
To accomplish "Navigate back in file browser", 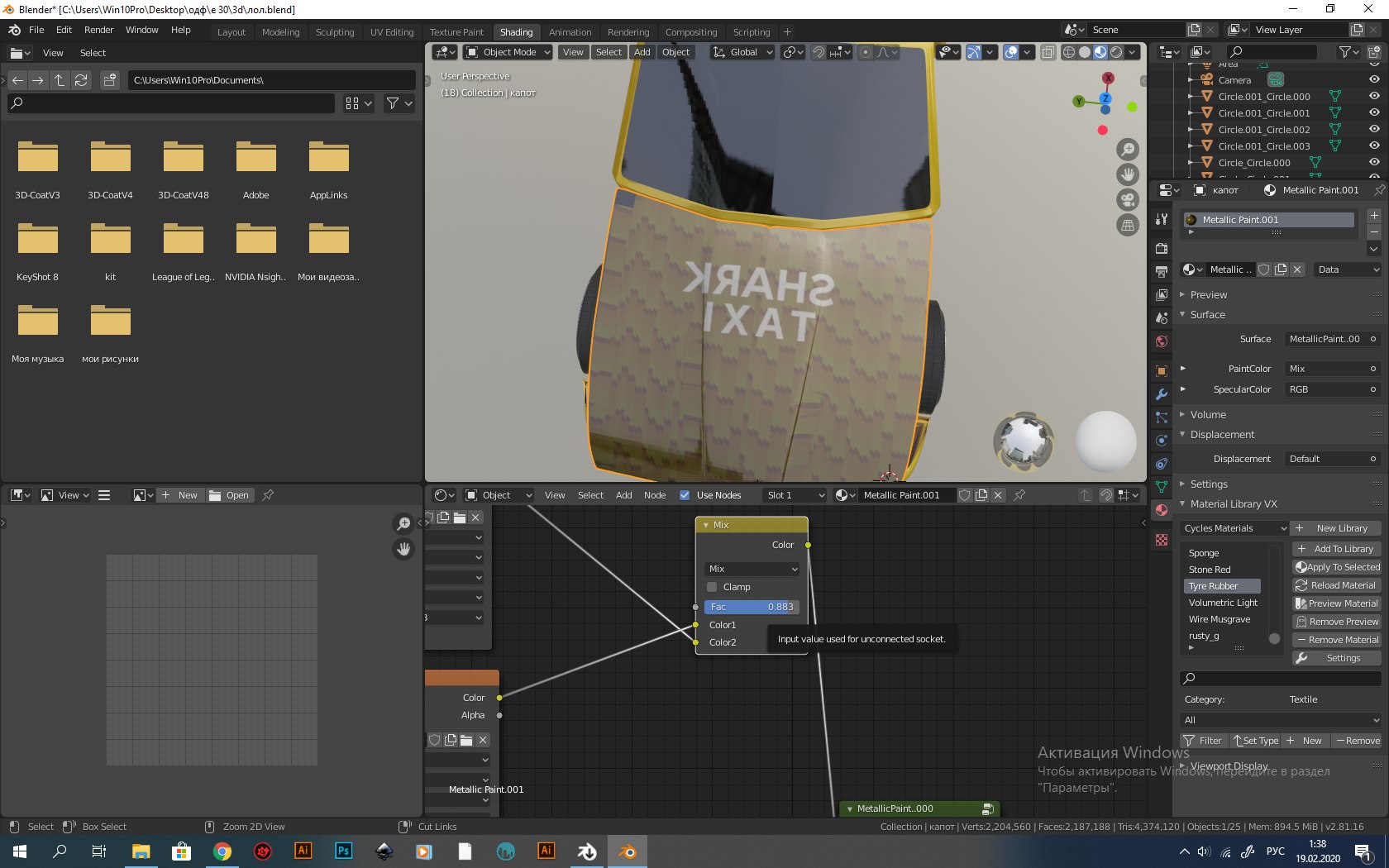I will (x=17, y=80).
